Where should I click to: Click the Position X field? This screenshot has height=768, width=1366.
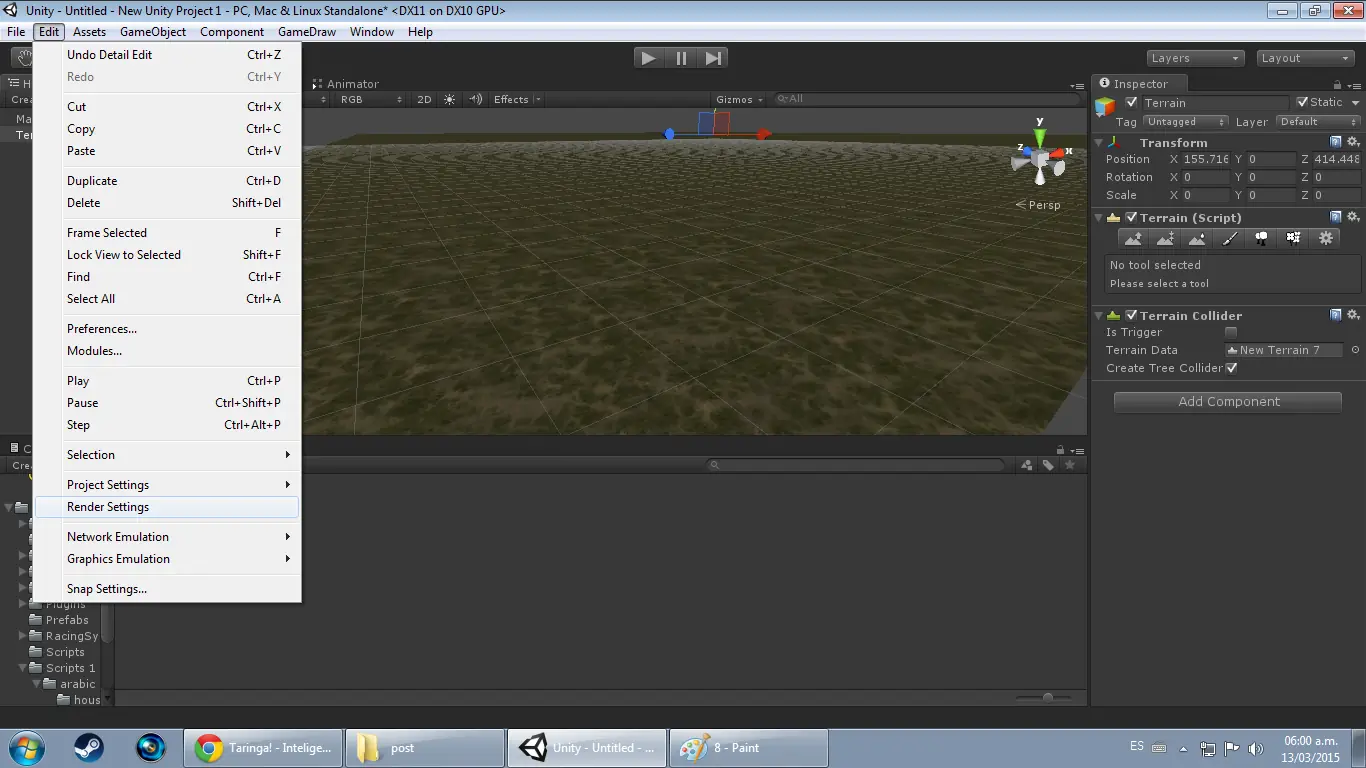click(x=1205, y=159)
